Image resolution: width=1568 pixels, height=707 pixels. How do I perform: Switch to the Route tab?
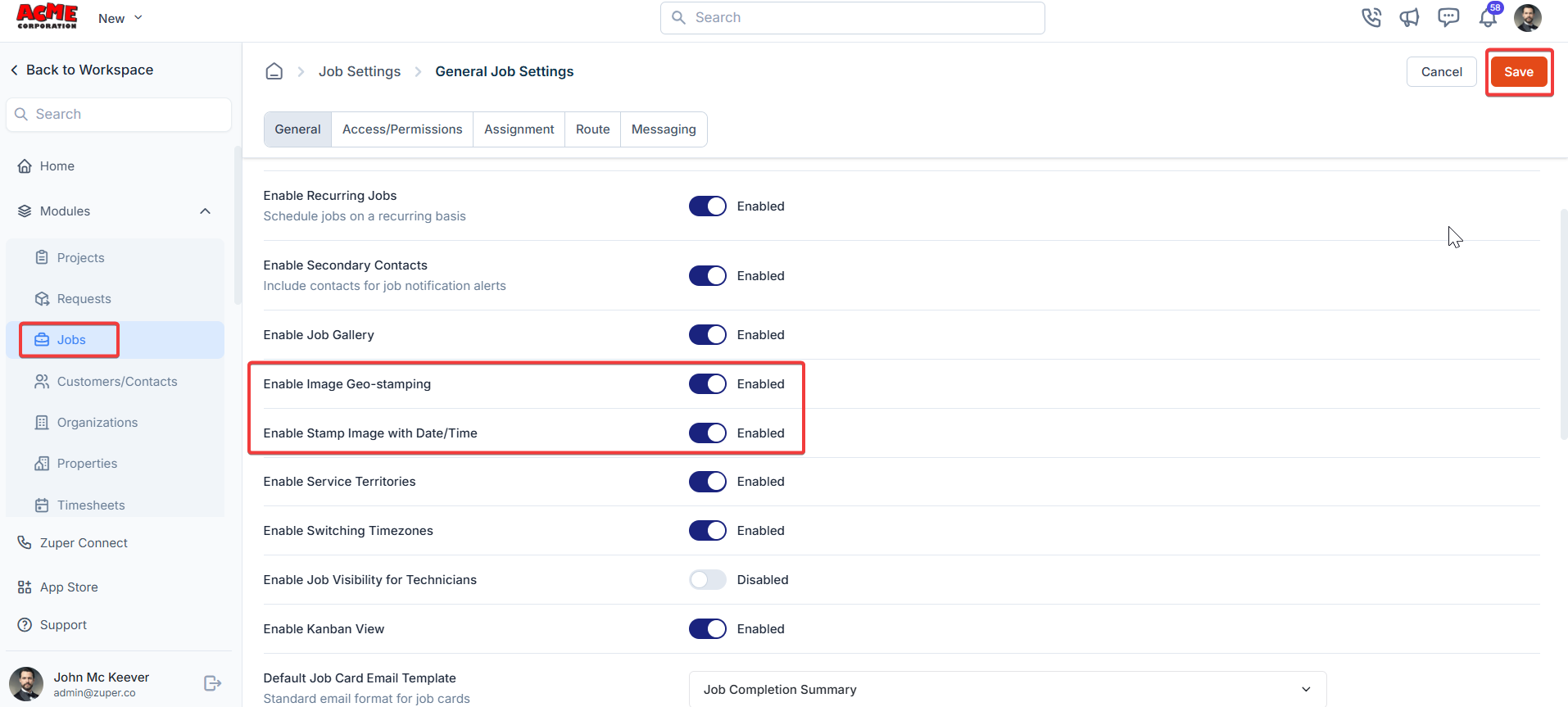coord(592,129)
